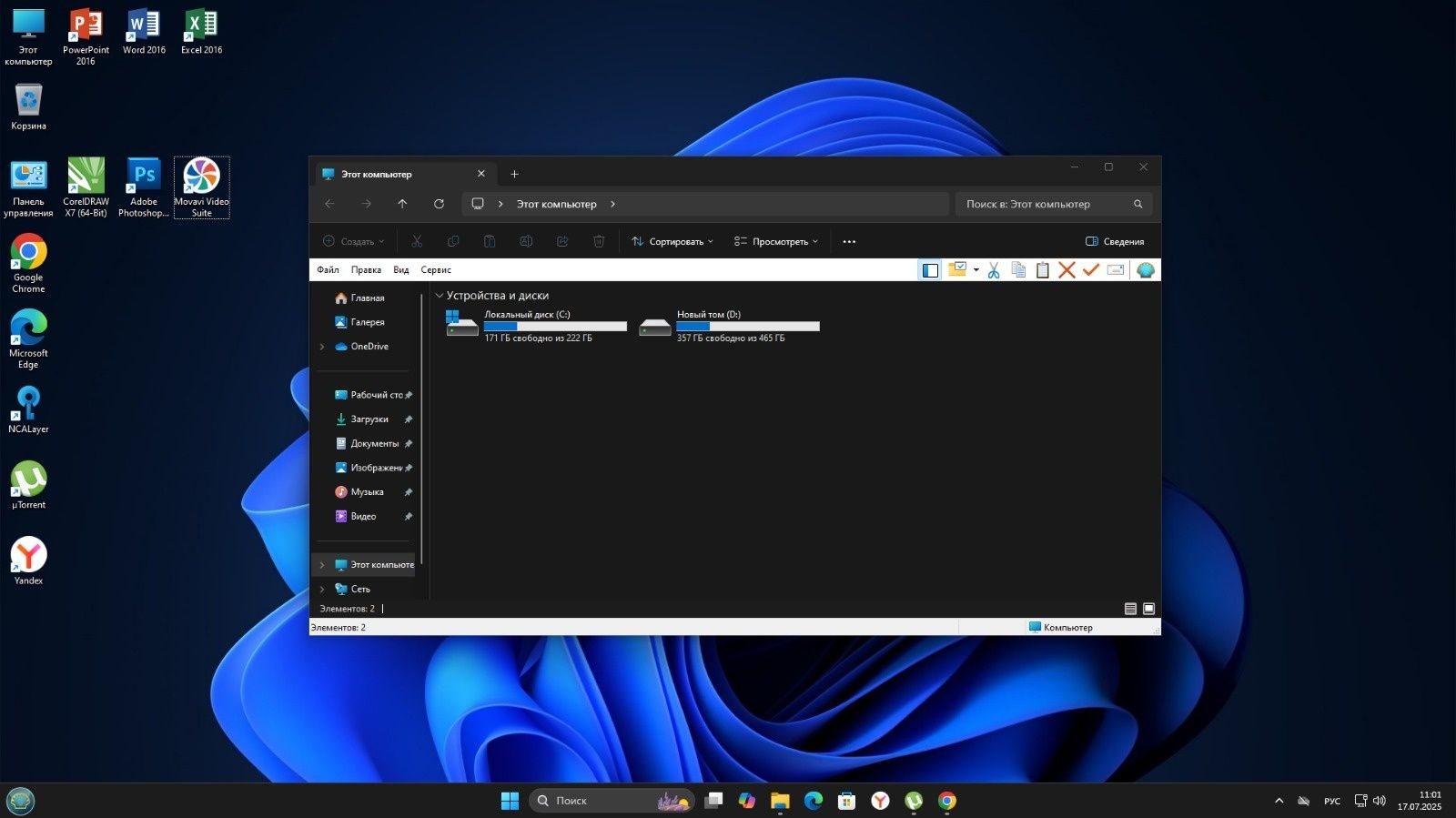The height and width of the screenshot is (818, 1456).
Task: Collapse the Устройства и диски group
Action: [440, 296]
